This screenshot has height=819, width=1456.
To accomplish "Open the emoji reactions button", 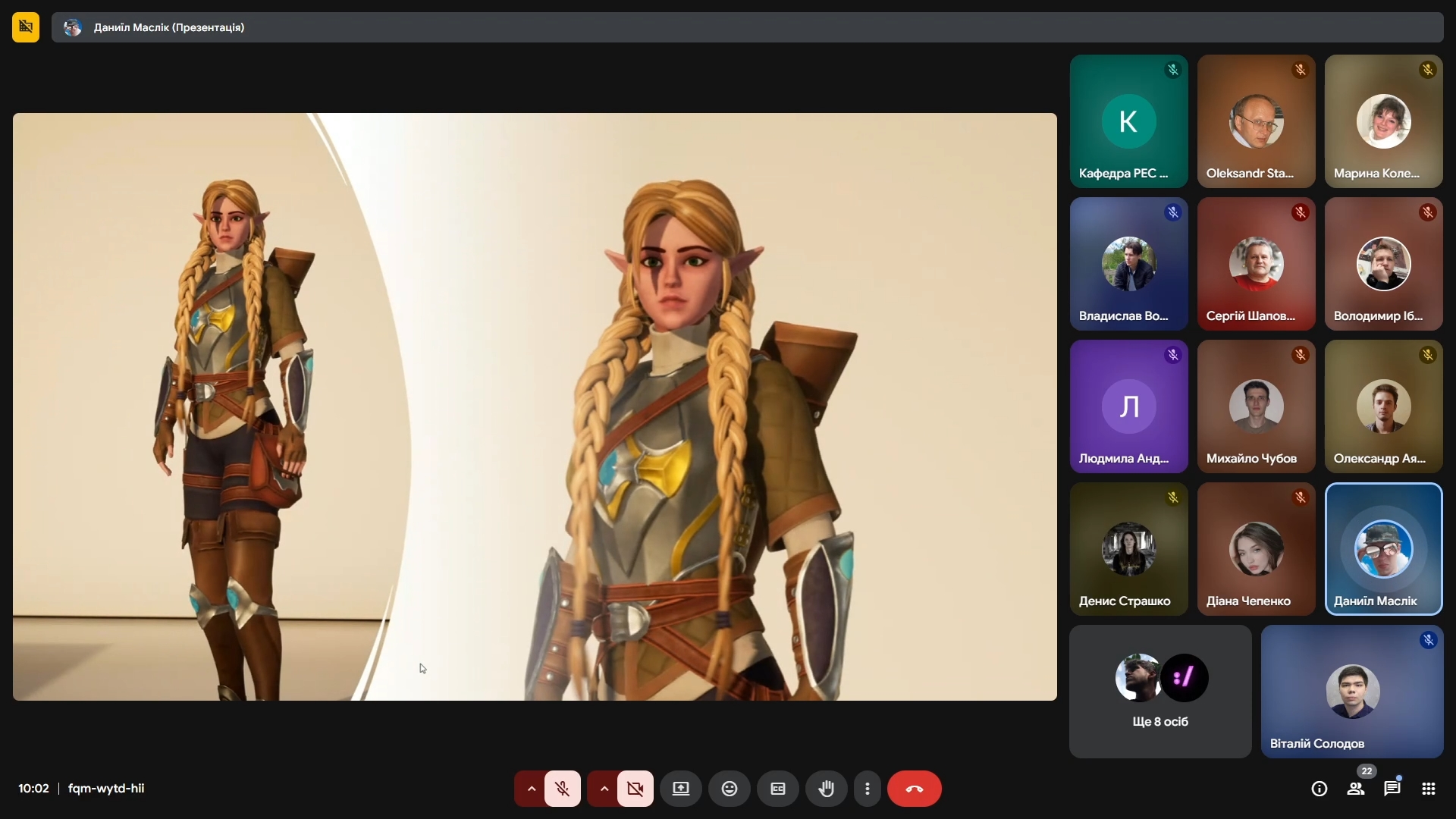I will click(729, 789).
